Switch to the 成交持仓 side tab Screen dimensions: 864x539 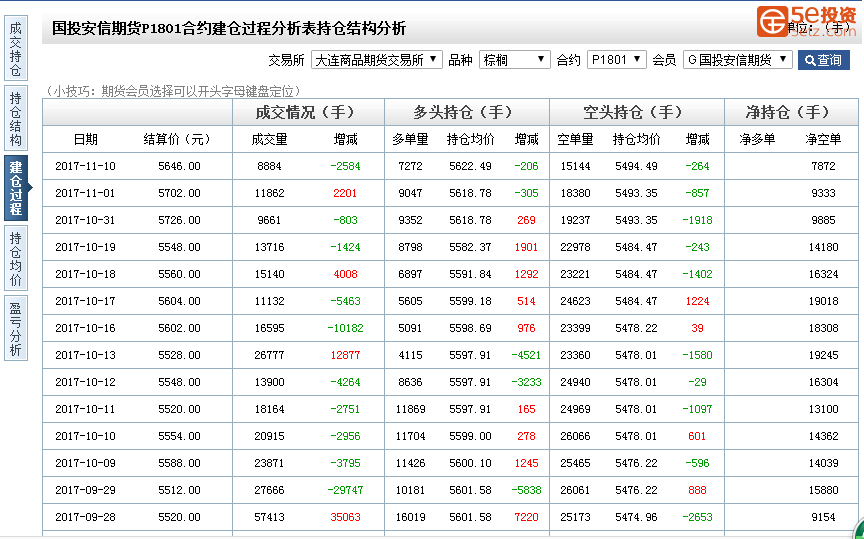point(16,48)
